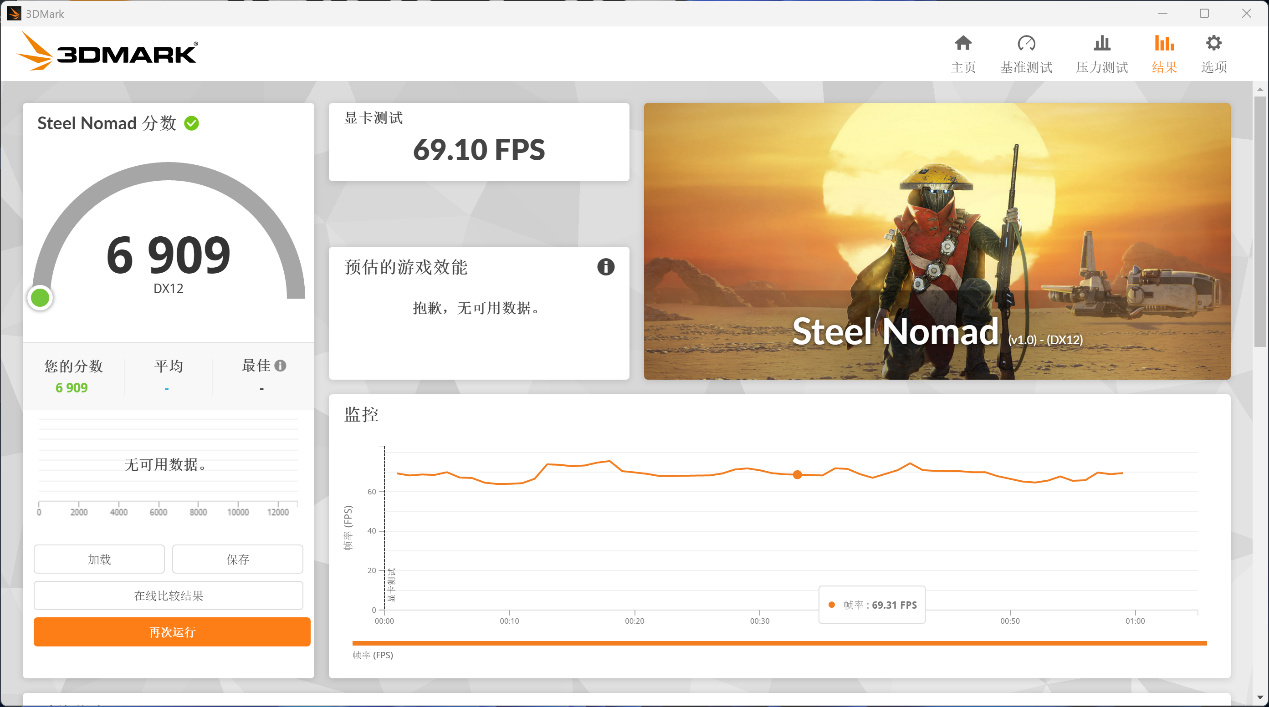Select the 结果 results icon
This screenshot has width=1269, height=707.
click(x=1163, y=52)
